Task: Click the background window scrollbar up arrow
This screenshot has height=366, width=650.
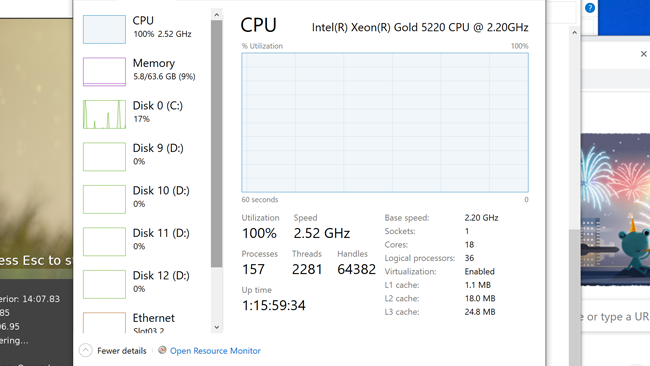Action: [574, 32]
